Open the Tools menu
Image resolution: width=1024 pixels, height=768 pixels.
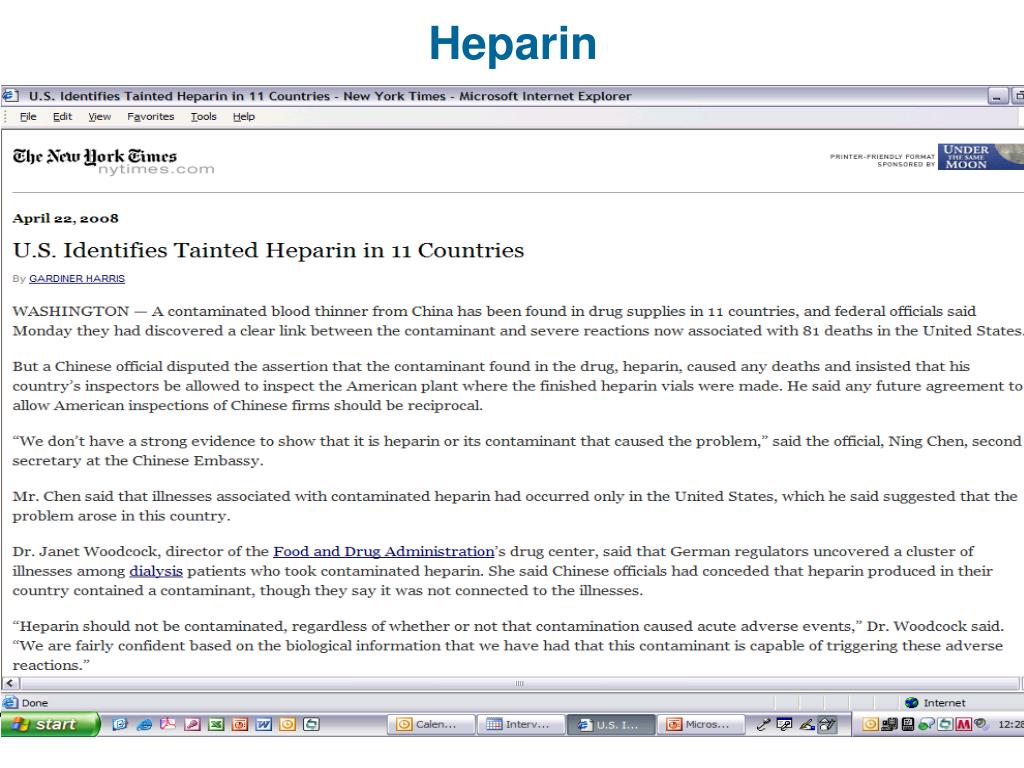tap(204, 117)
